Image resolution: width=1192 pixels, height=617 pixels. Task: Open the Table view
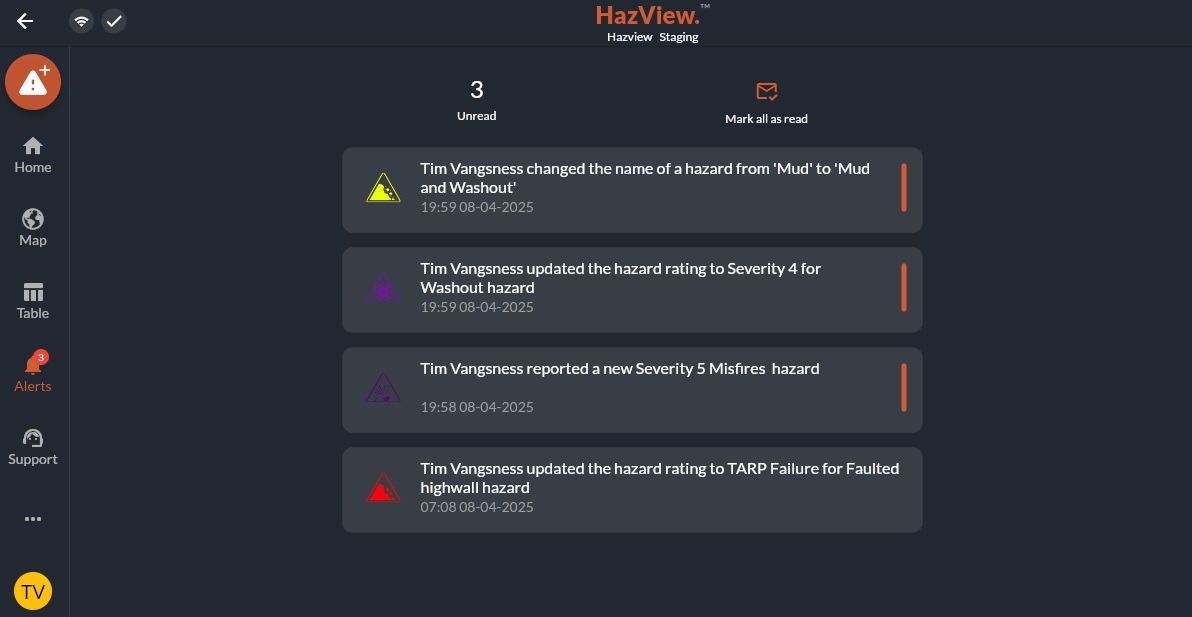[33, 301]
